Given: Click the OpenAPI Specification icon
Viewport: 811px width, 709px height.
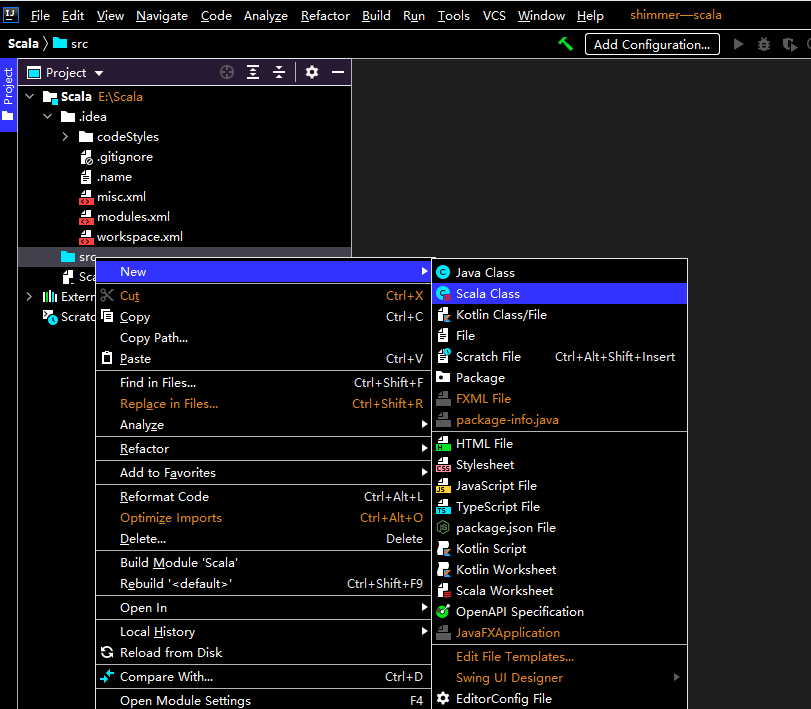Looking at the screenshot, I should (x=443, y=611).
